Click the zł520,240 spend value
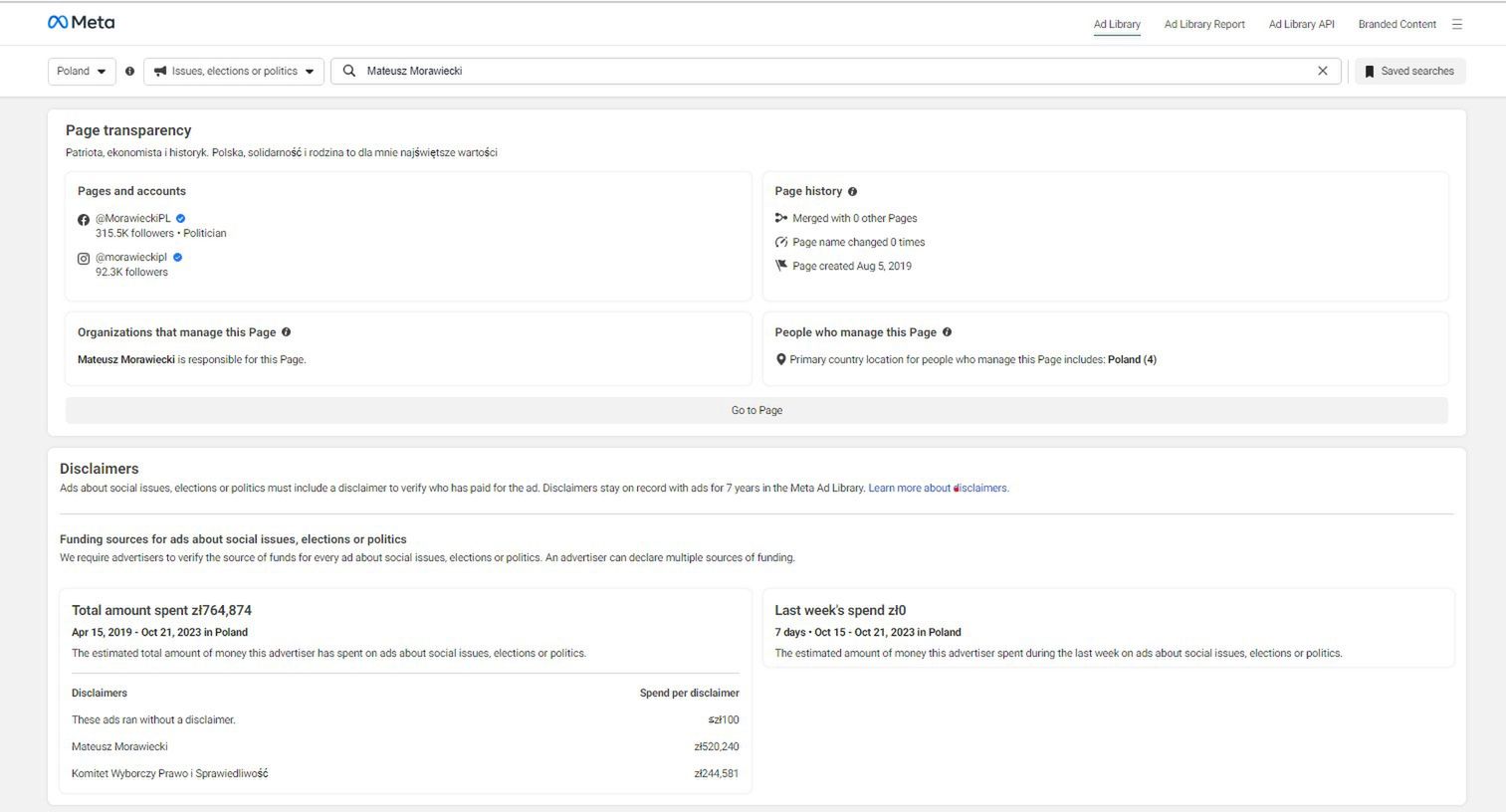The width and height of the screenshot is (1506, 812). tap(717, 746)
